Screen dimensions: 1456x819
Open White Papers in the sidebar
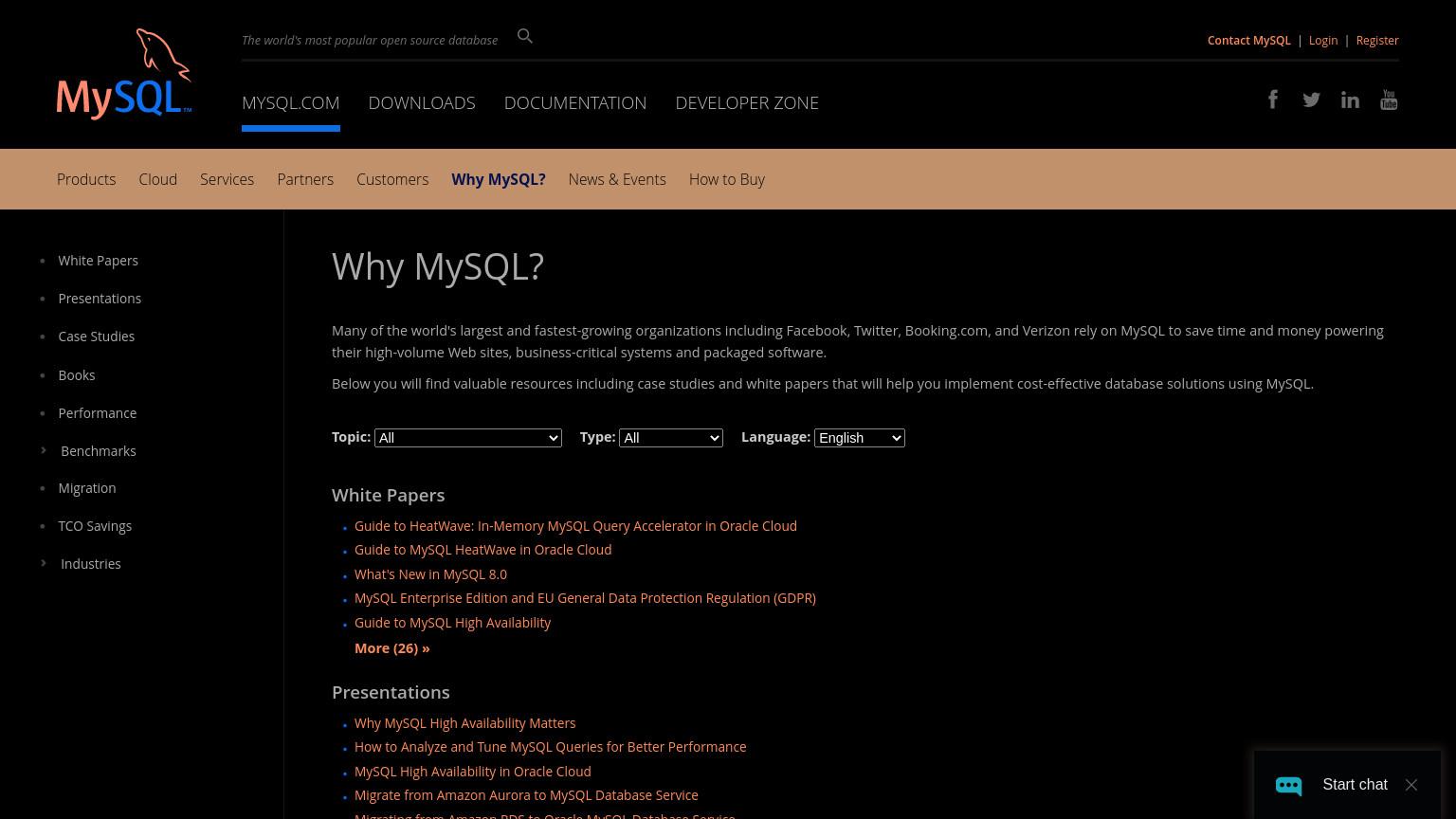pos(98,261)
